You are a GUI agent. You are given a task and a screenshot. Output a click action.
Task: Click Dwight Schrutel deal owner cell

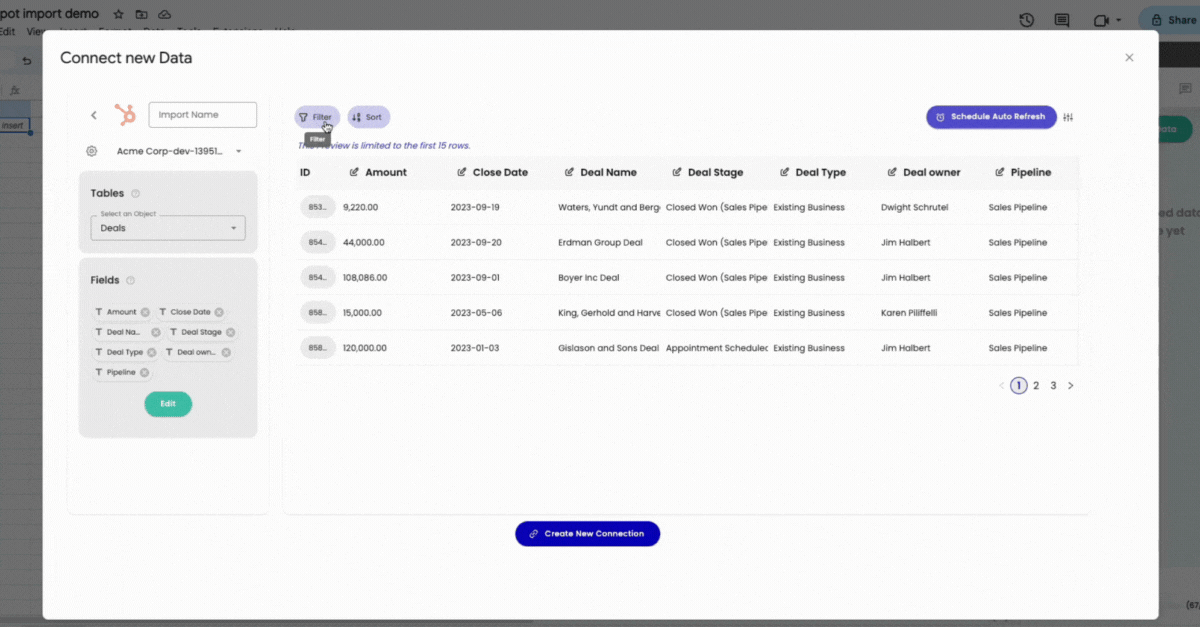pos(914,207)
